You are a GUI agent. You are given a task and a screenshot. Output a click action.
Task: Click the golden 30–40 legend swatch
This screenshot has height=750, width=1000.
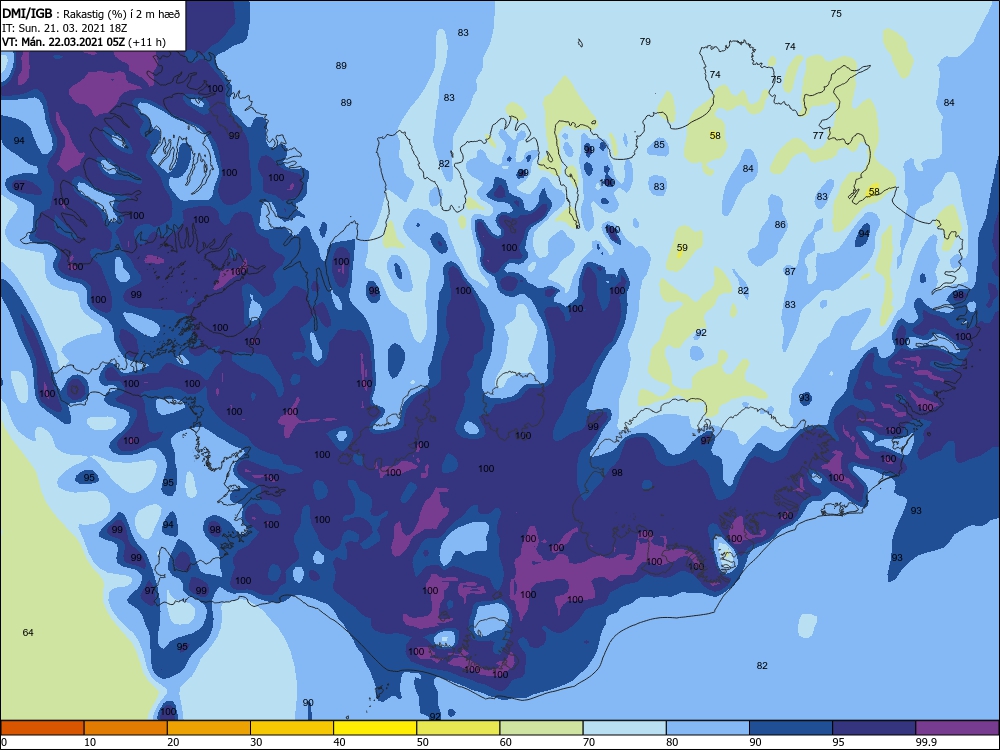click(x=292, y=728)
